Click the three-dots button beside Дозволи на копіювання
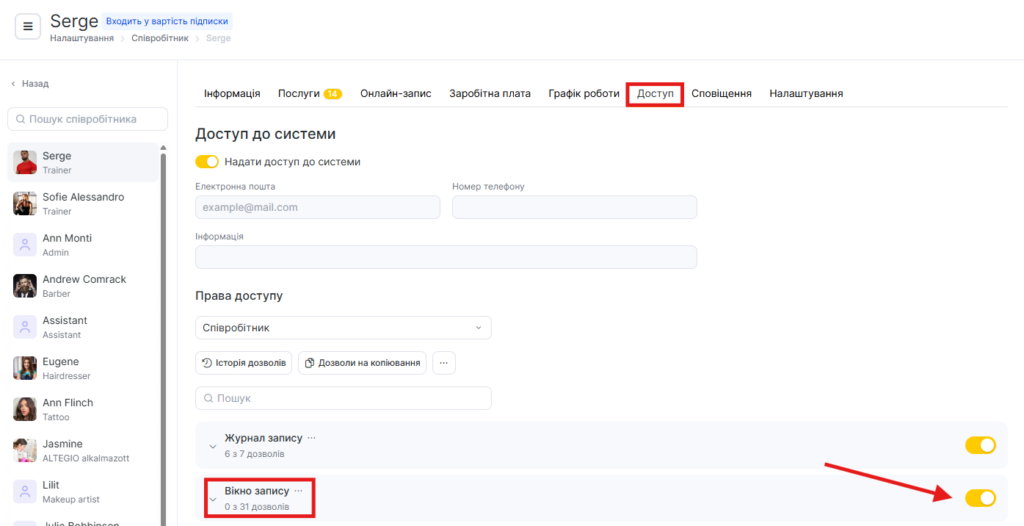 coord(443,363)
